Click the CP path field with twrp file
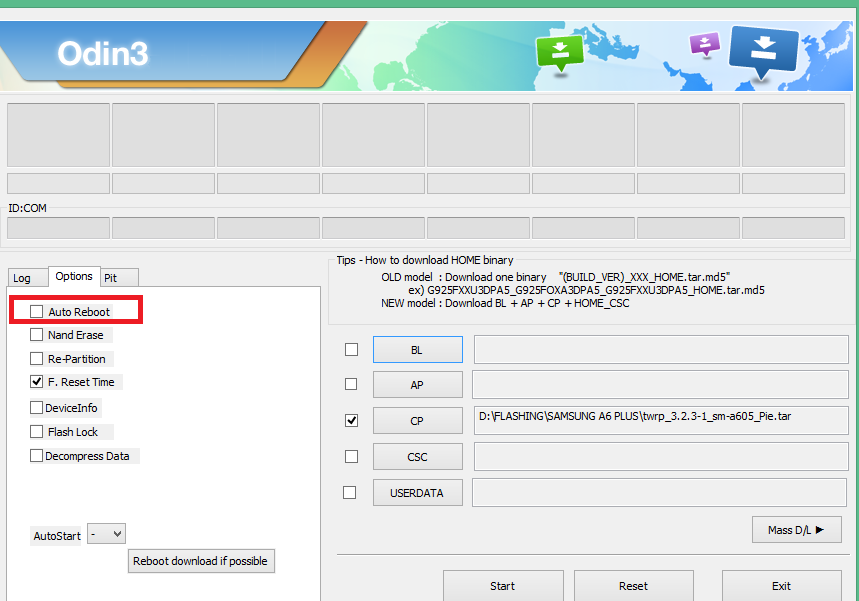 click(x=661, y=421)
